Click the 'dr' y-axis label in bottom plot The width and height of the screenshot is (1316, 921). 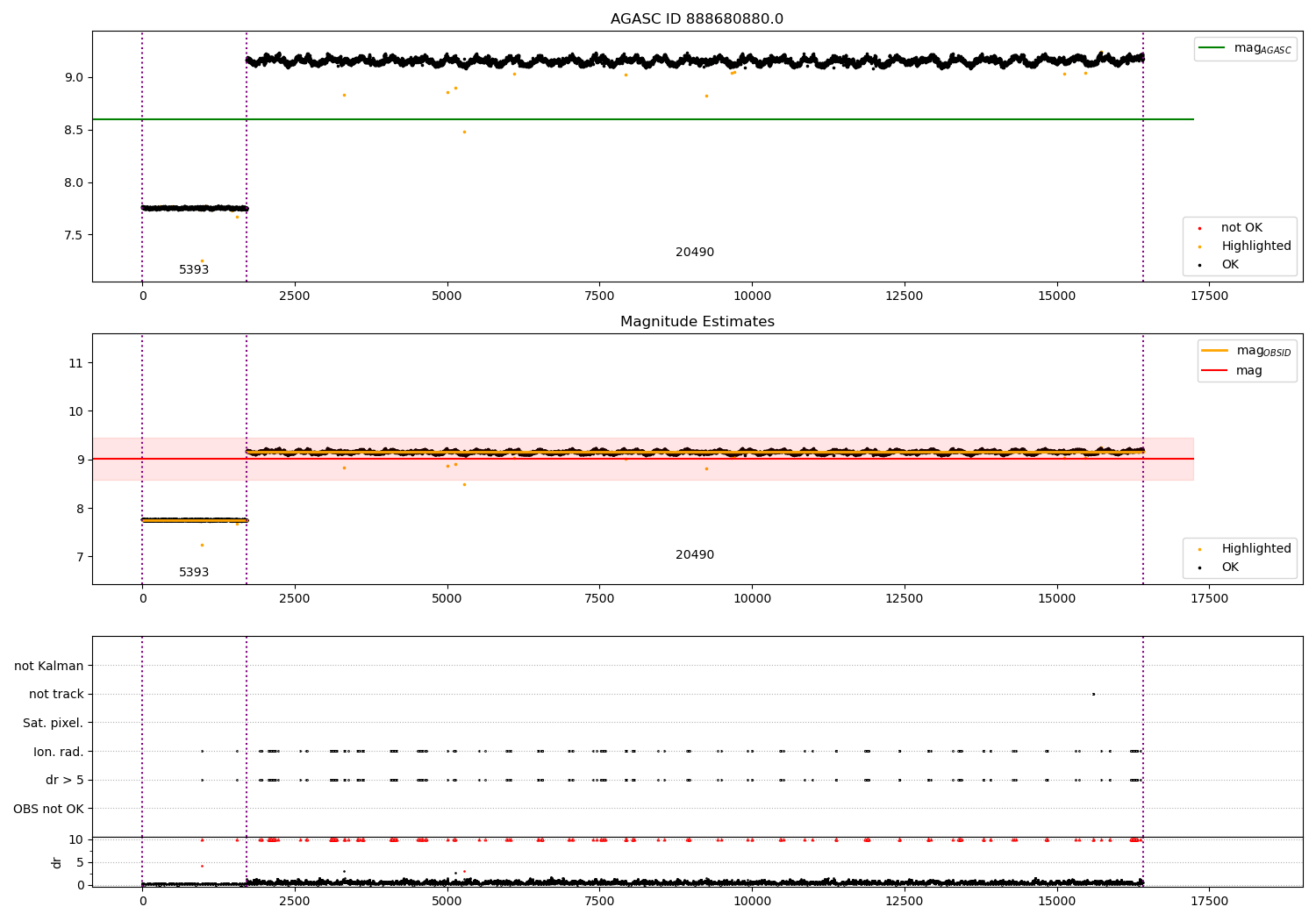click(x=57, y=862)
